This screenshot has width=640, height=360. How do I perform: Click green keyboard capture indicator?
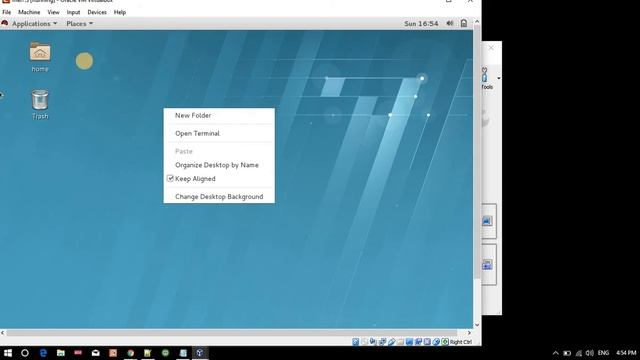pos(445,342)
